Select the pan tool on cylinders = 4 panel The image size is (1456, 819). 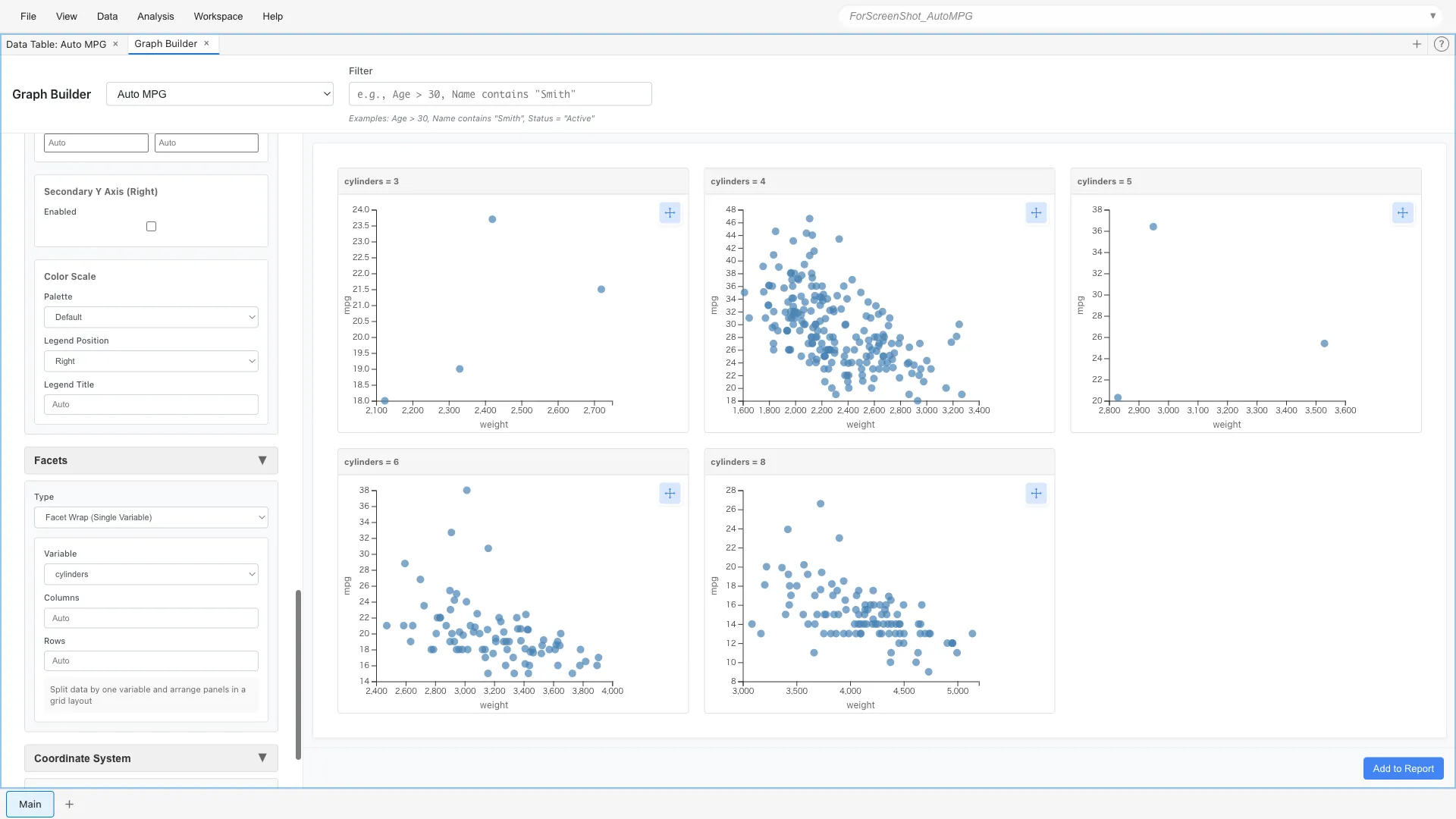(x=1036, y=213)
